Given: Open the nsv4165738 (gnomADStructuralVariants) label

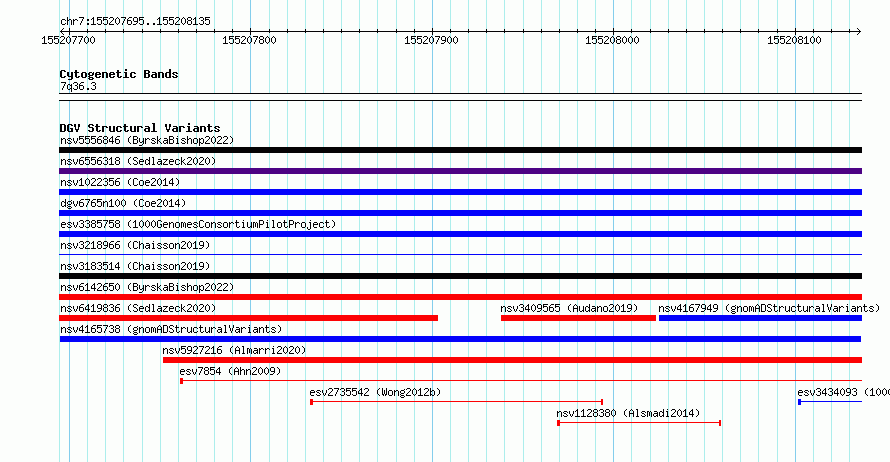Looking at the screenshot, I should tap(171, 329).
